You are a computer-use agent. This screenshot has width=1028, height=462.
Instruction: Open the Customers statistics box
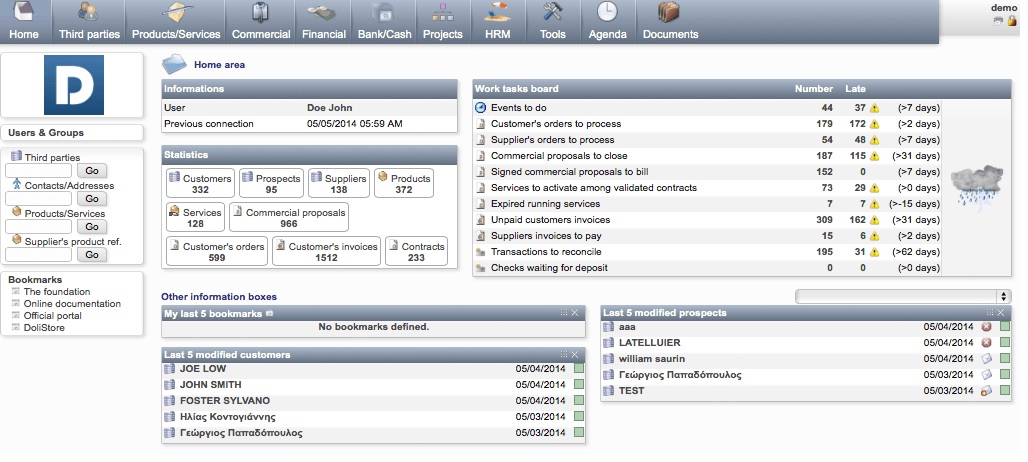200,183
